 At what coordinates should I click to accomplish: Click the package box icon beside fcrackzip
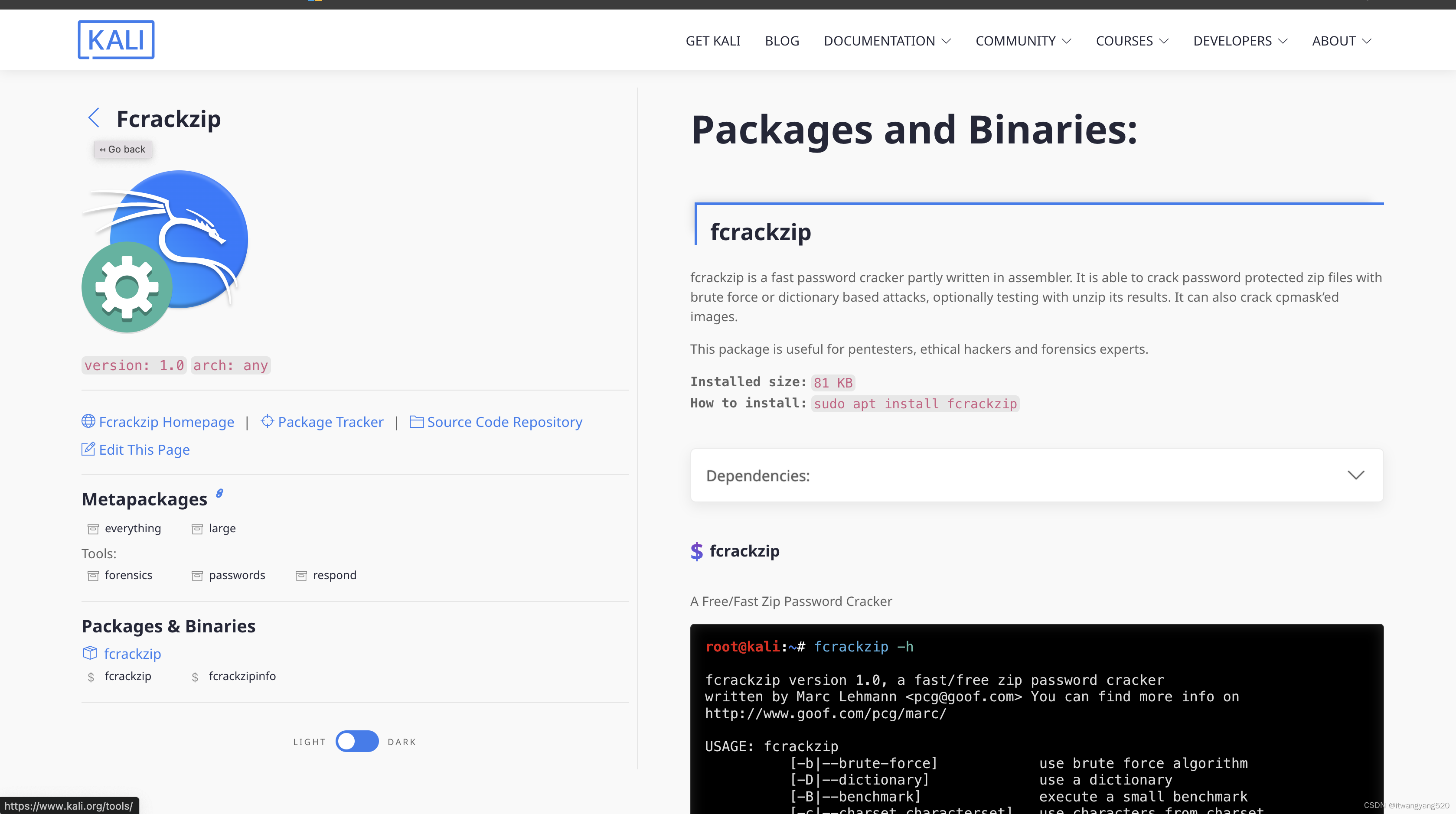[x=90, y=653]
